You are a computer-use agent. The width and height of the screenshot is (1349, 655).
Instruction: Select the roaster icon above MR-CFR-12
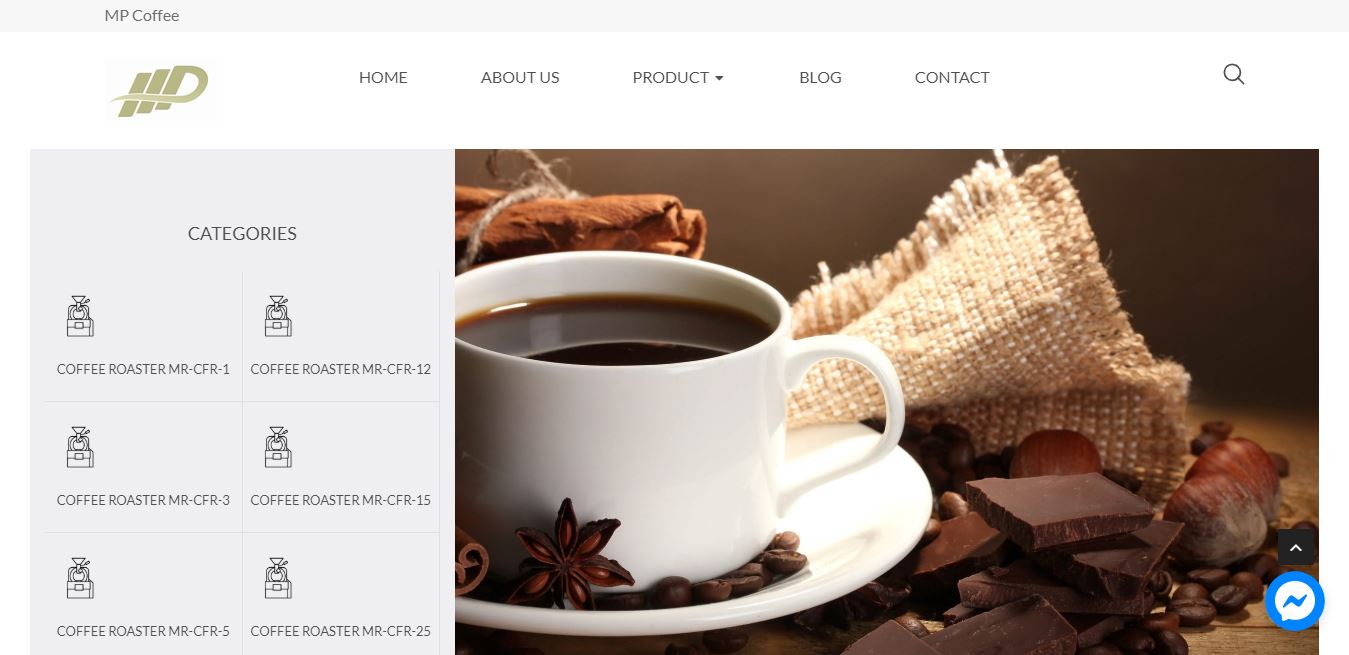[278, 316]
